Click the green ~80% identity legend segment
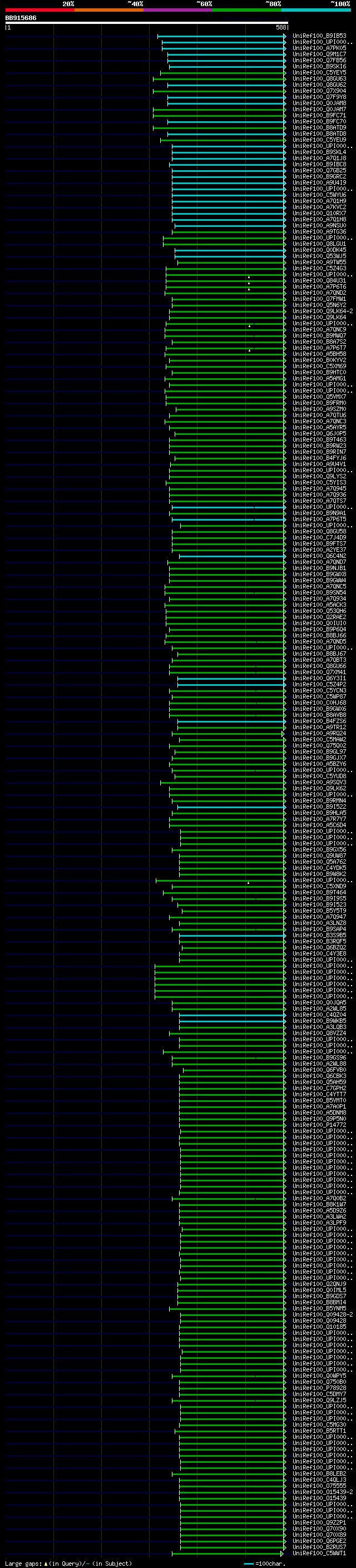Screen dimensions: 356x1568 (x=247, y=11)
